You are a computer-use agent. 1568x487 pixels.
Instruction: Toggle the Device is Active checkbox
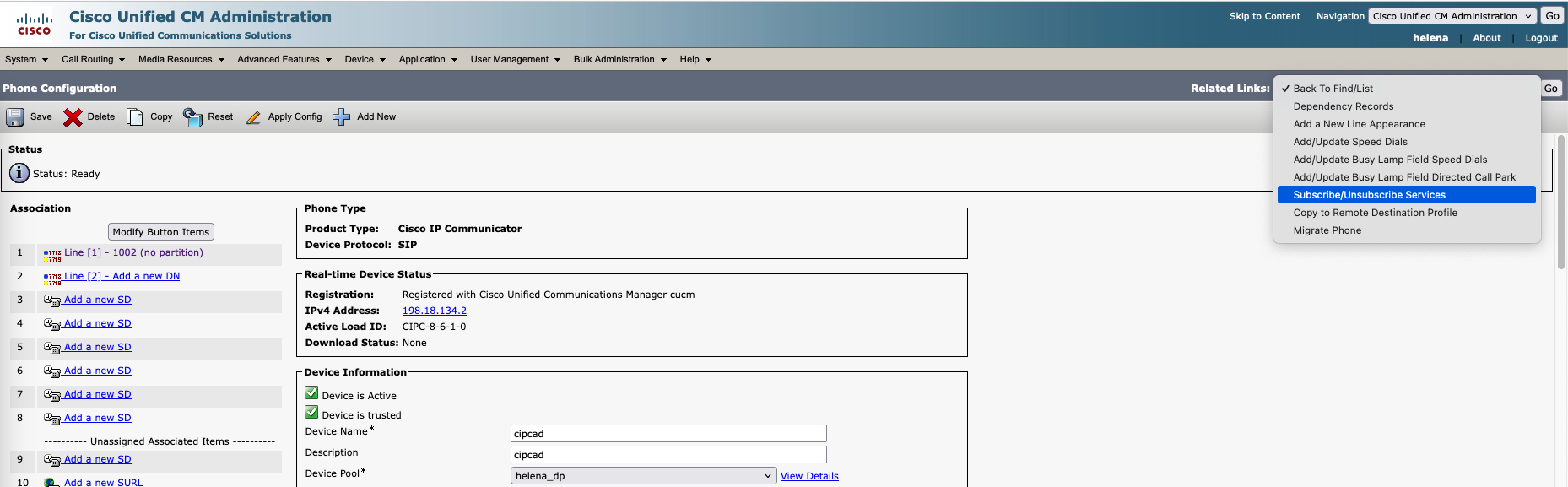coord(311,393)
